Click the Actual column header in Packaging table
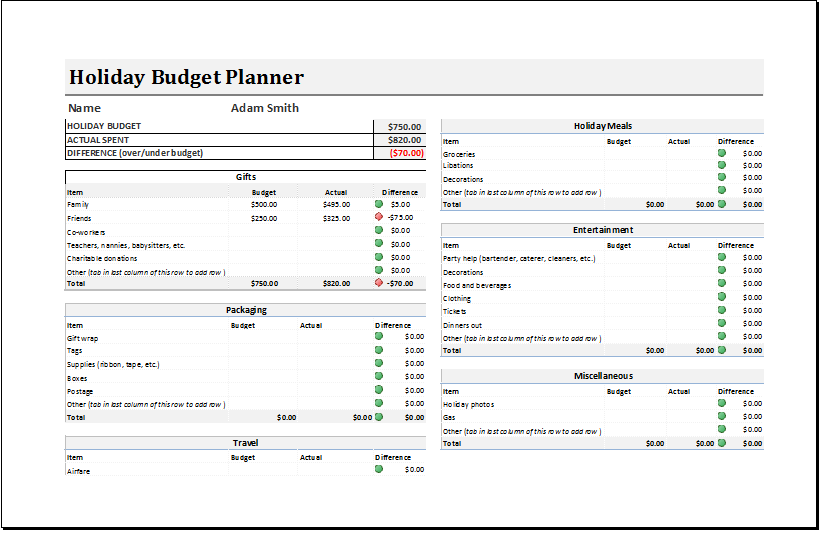The width and height of the screenshot is (819, 533). (x=311, y=325)
